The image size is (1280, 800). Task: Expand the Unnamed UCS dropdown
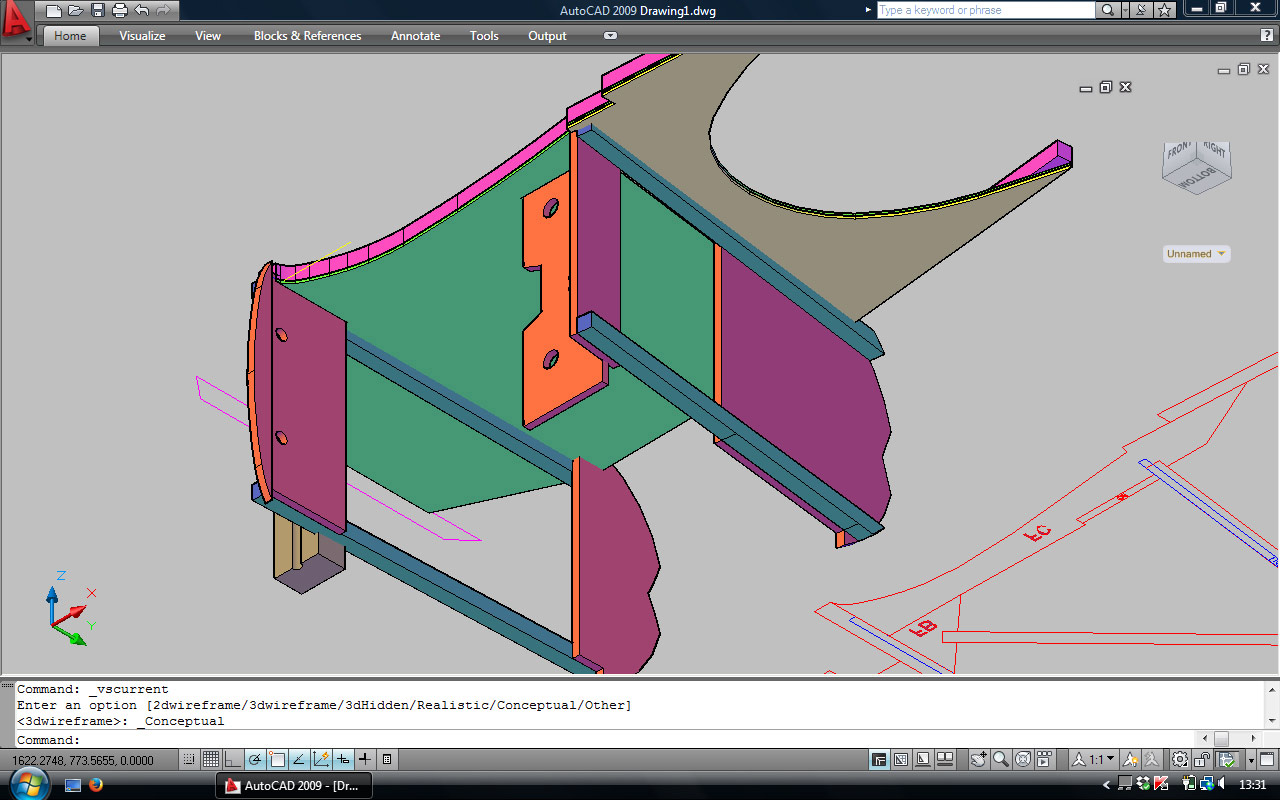[1196, 254]
